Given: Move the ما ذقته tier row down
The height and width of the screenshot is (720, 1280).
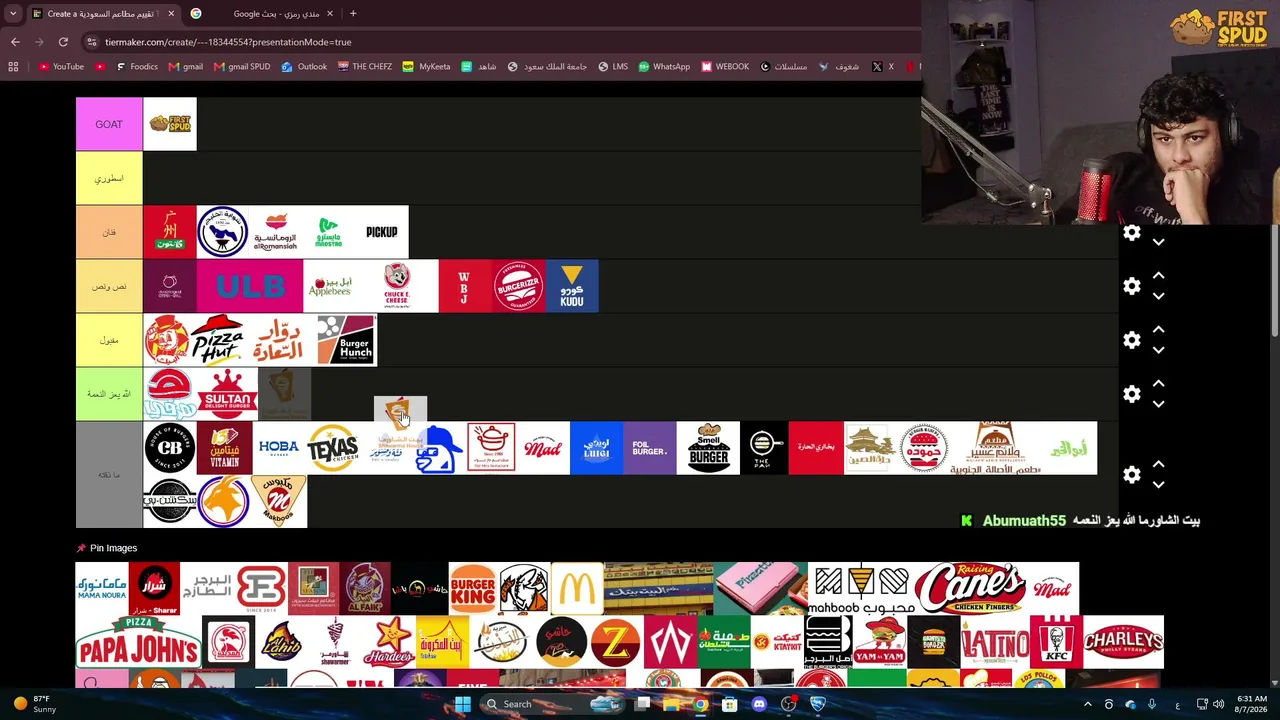Looking at the screenshot, I should tap(1158, 485).
